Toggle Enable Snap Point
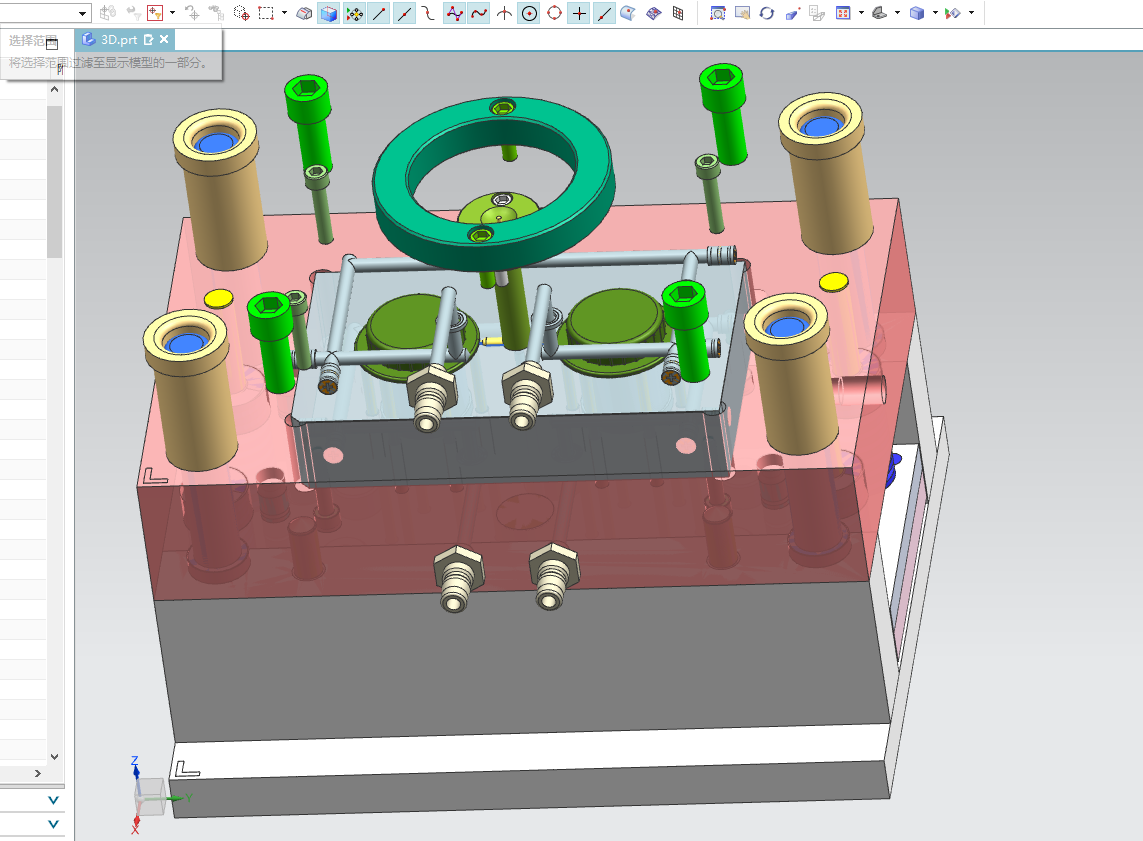The height and width of the screenshot is (841, 1143). pos(354,13)
